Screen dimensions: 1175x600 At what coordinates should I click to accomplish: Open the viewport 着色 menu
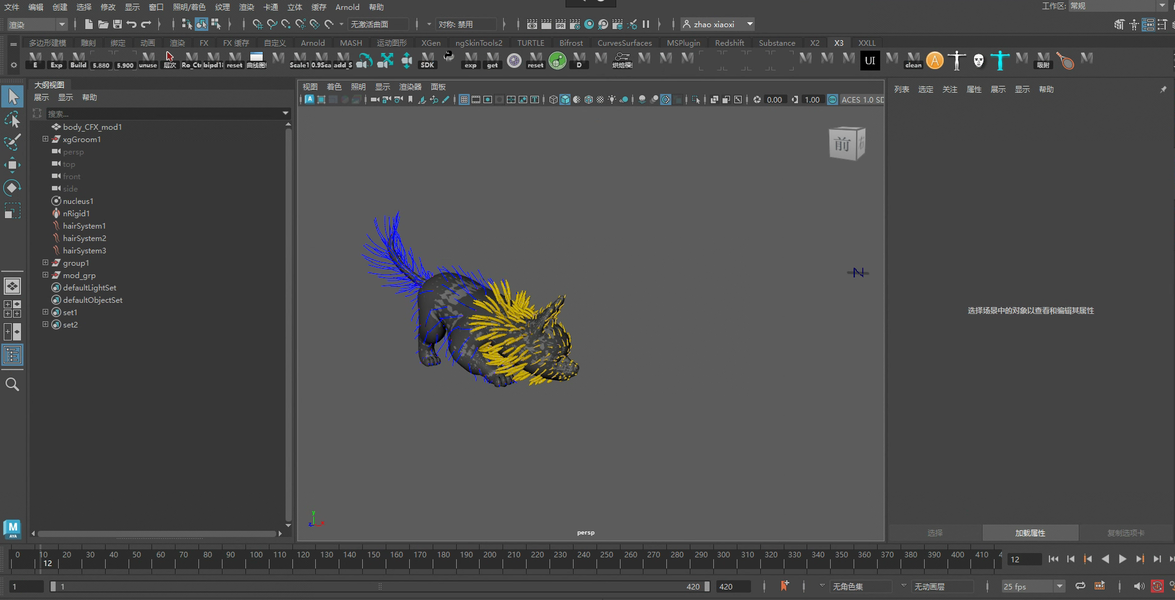pyautogui.click(x=333, y=87)
